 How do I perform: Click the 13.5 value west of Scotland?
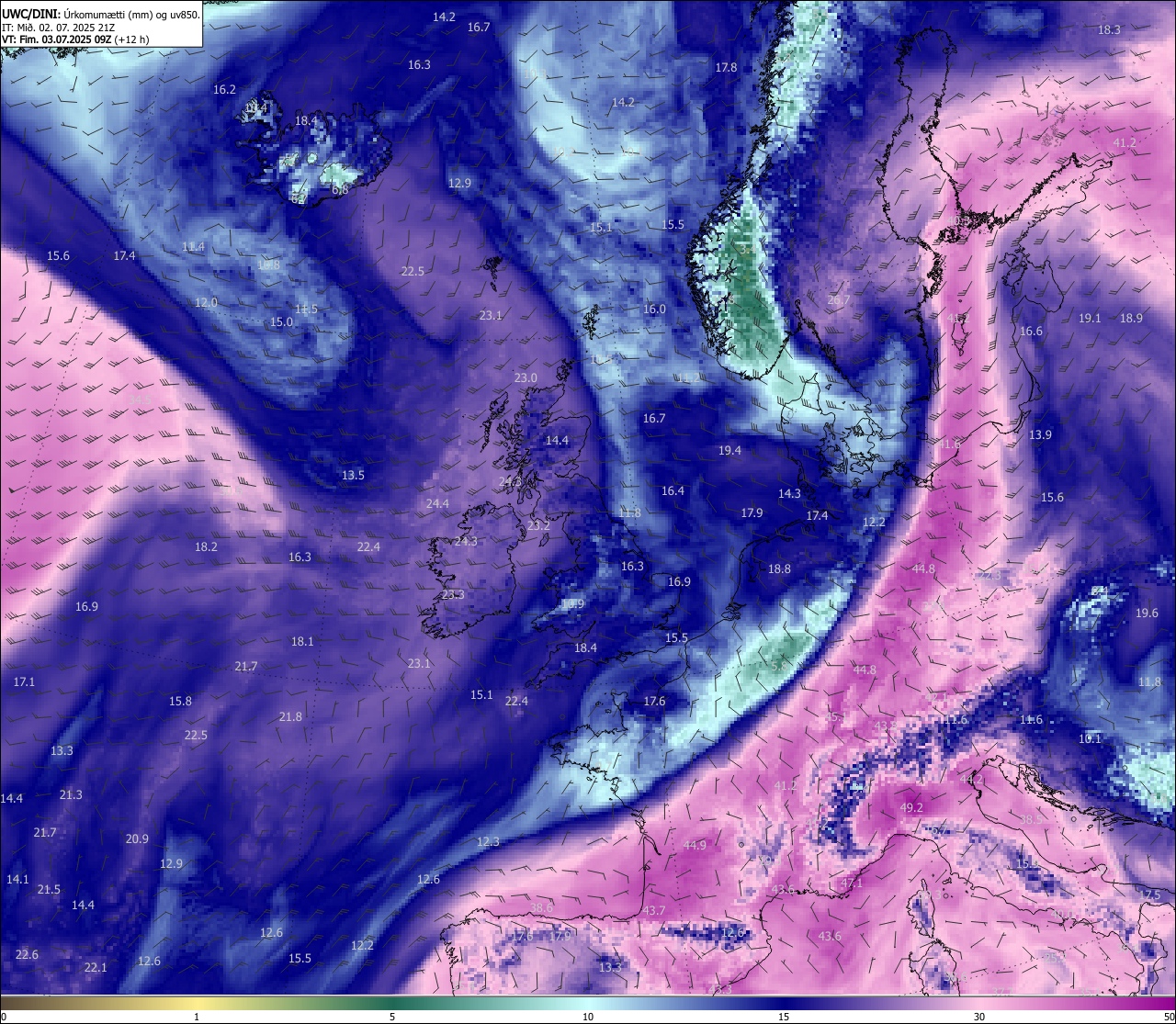point(353,476)
